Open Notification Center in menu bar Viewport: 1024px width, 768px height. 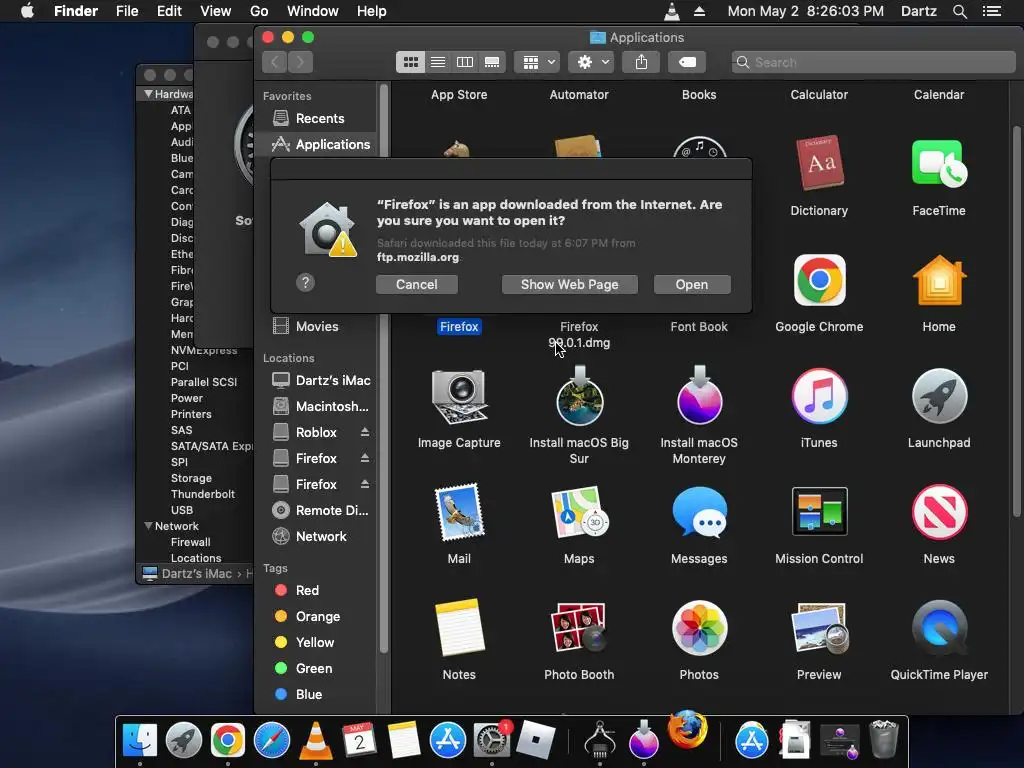pos(992,11)
